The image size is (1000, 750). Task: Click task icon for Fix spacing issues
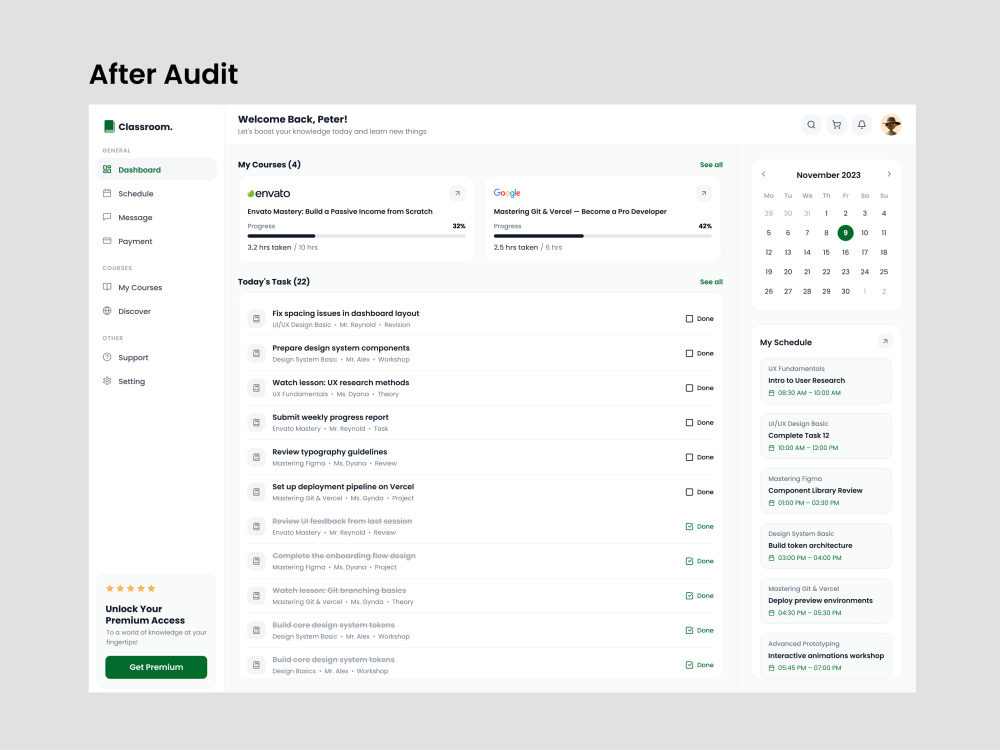[256, 319]
